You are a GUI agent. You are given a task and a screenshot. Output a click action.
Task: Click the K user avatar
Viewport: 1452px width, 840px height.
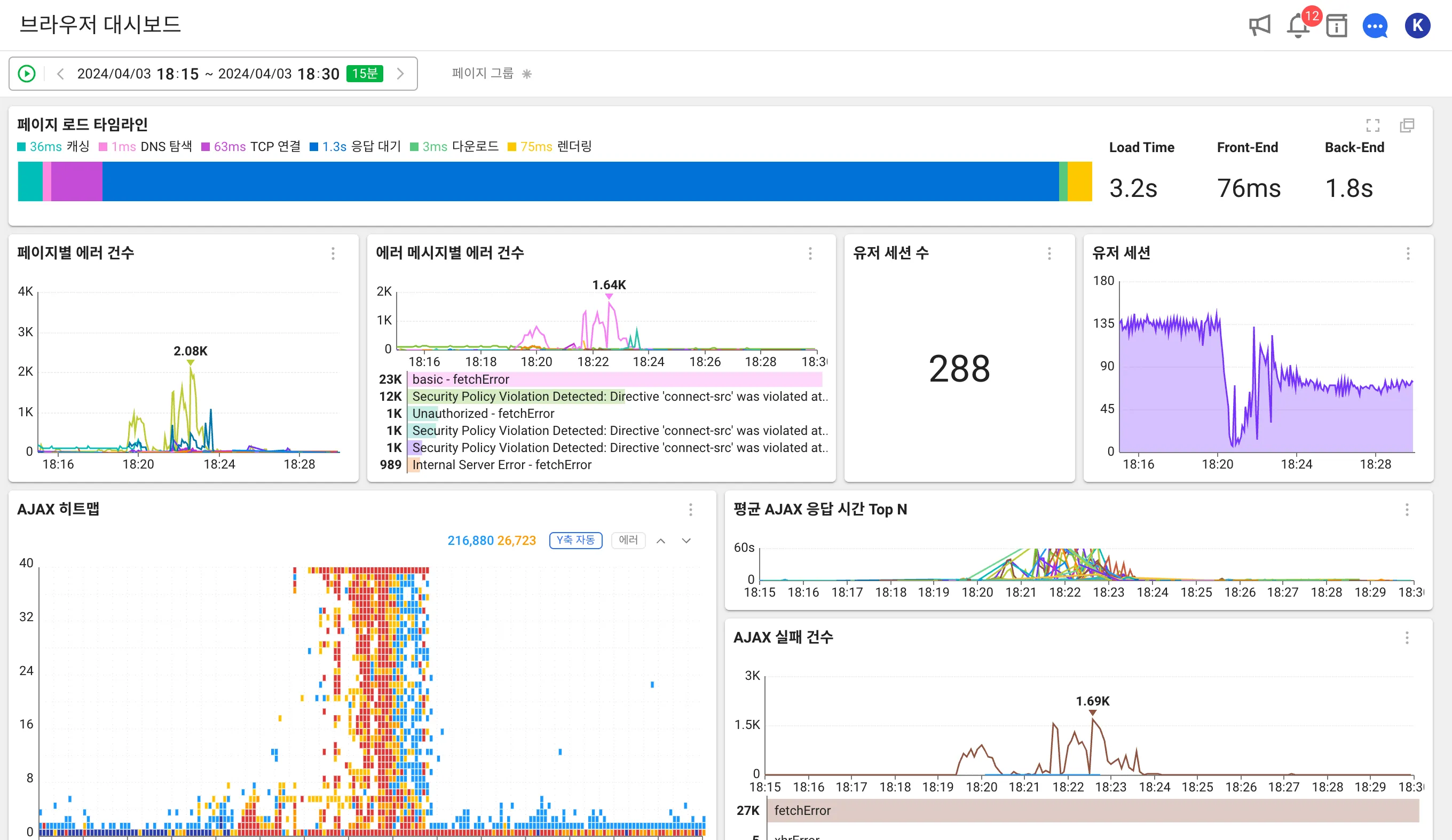[x=1417, y=26]
